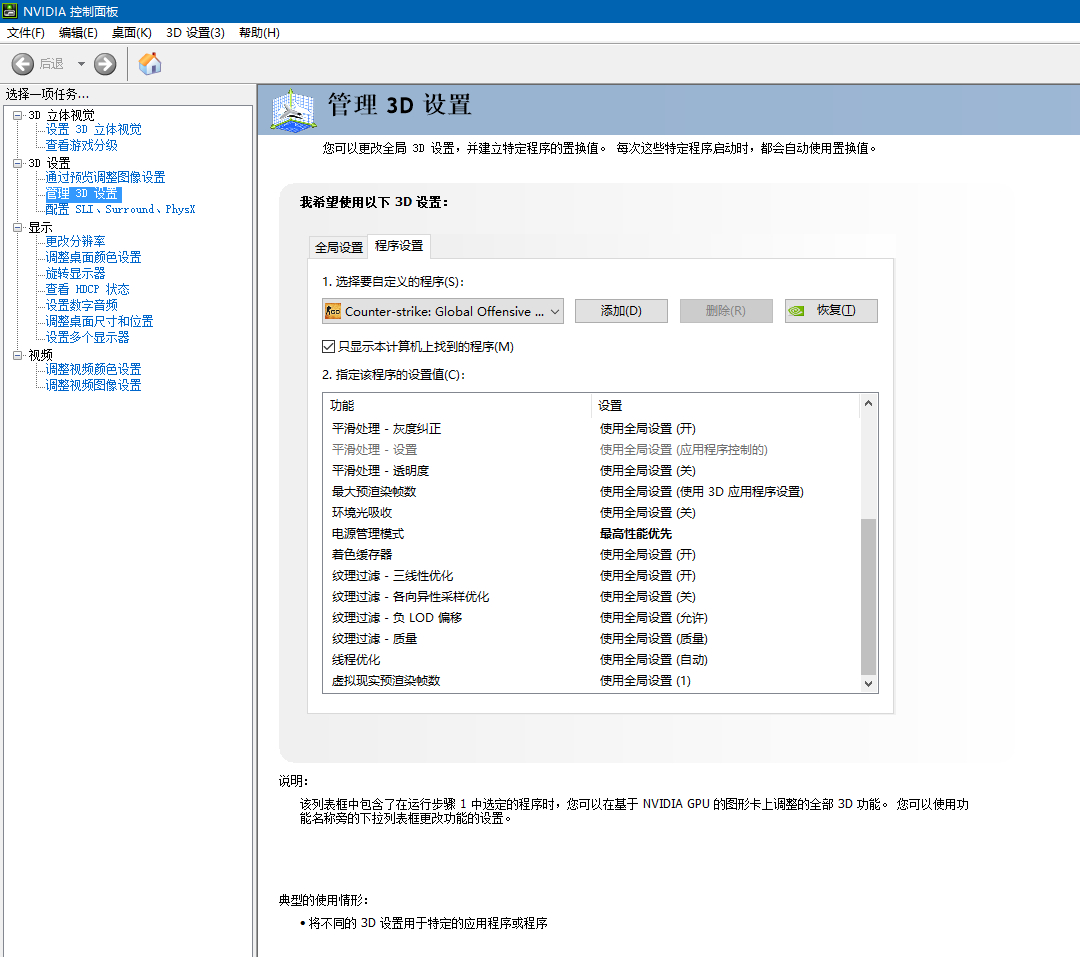Select the 纹理过滤 - 质量 row
The height and width of the screenshot is (957, 1080).
[592, 639]
